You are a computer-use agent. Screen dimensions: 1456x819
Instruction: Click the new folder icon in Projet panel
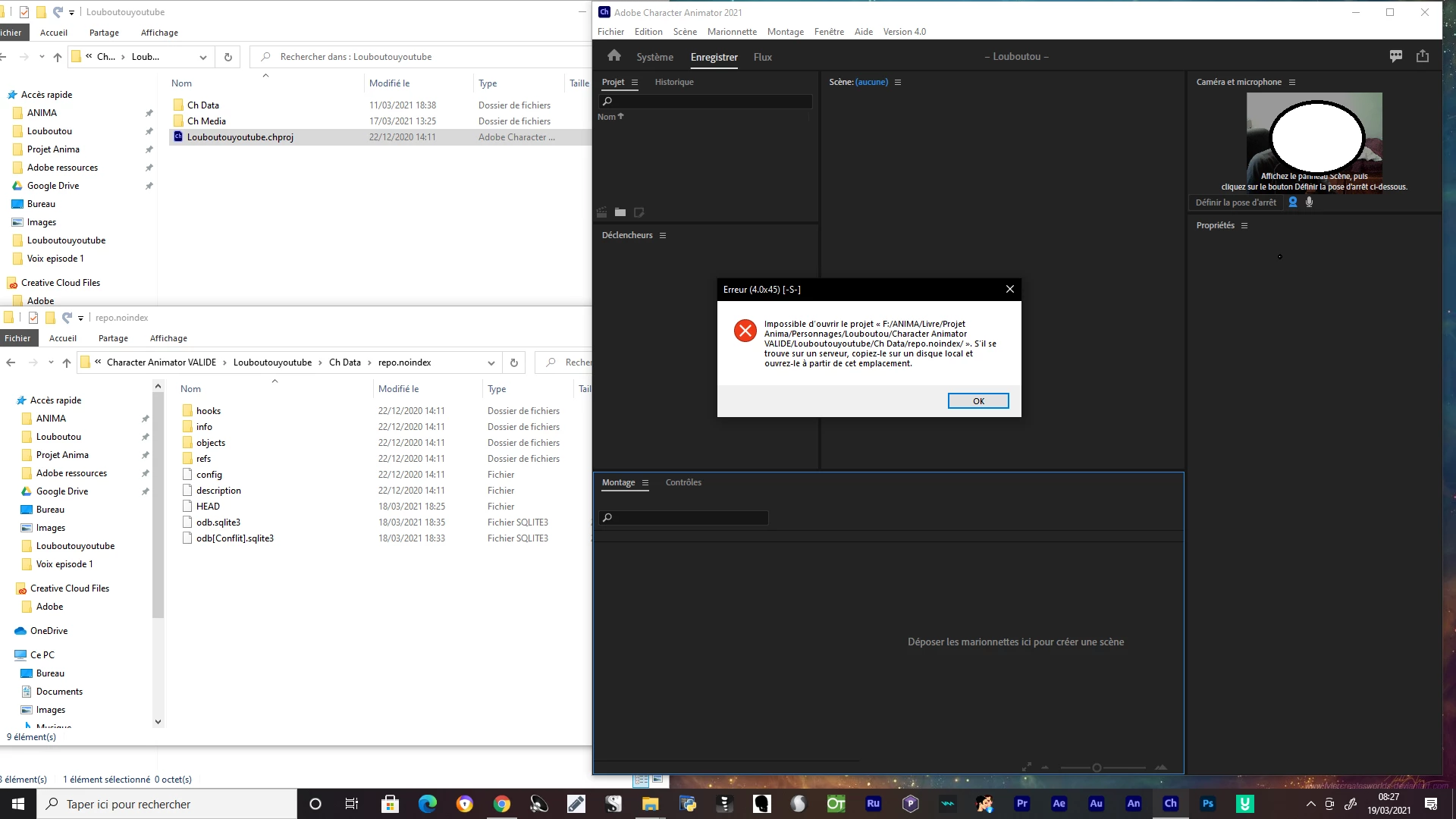point(620,213)
